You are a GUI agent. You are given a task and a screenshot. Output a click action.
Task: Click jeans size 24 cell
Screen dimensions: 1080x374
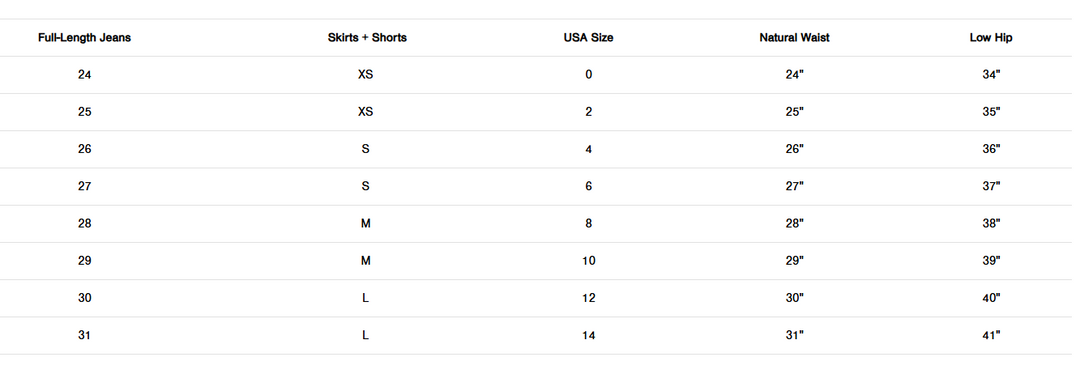coord(84,75)
